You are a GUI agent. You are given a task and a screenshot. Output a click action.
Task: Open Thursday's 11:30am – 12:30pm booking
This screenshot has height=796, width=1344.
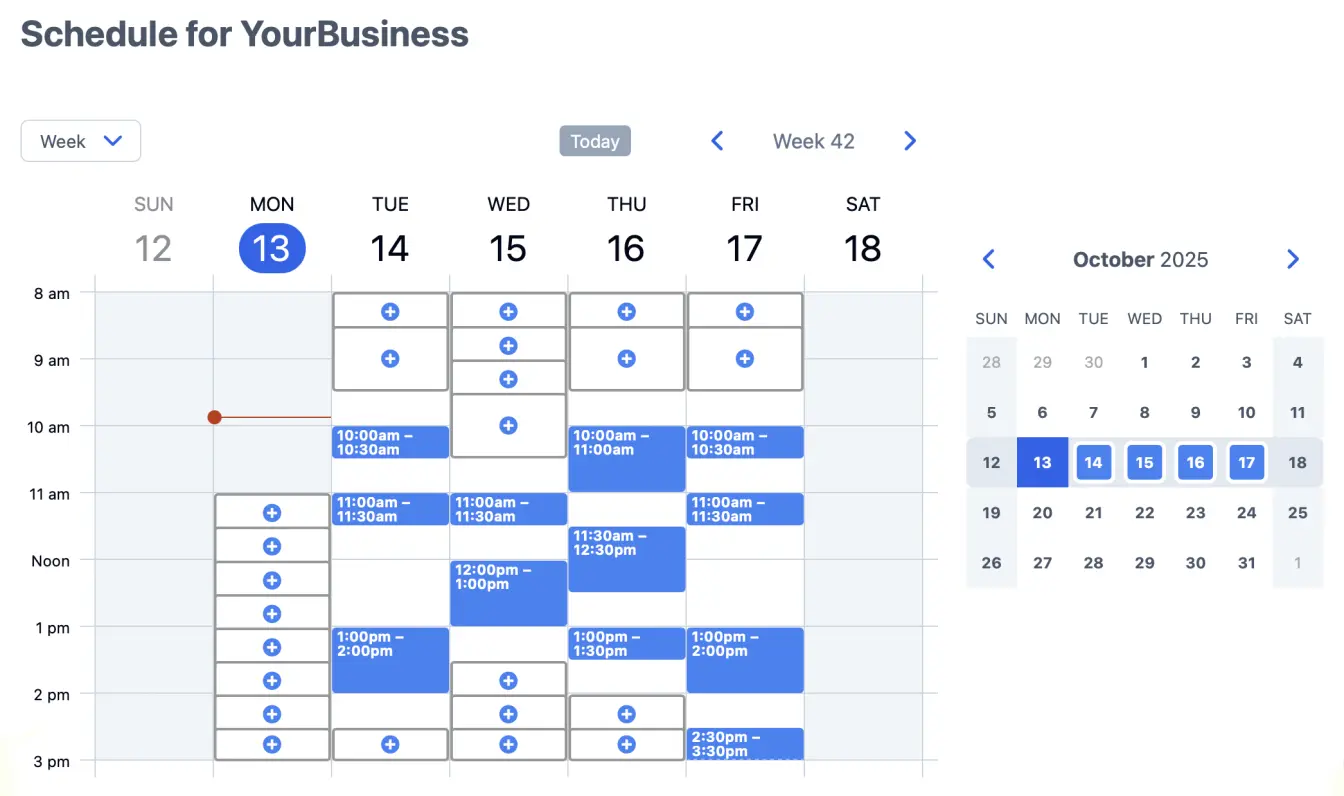pos(626,560)
